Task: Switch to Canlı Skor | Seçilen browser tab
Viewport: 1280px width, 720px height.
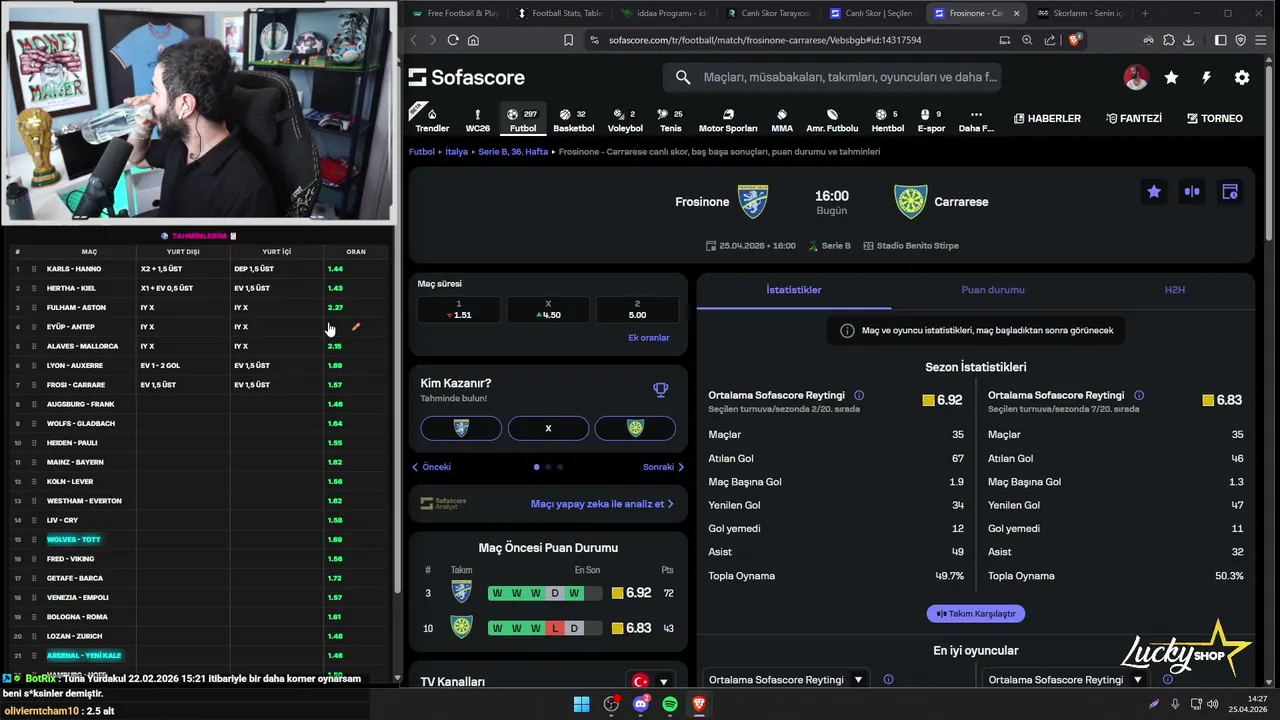Action: [x=870, y=13]
